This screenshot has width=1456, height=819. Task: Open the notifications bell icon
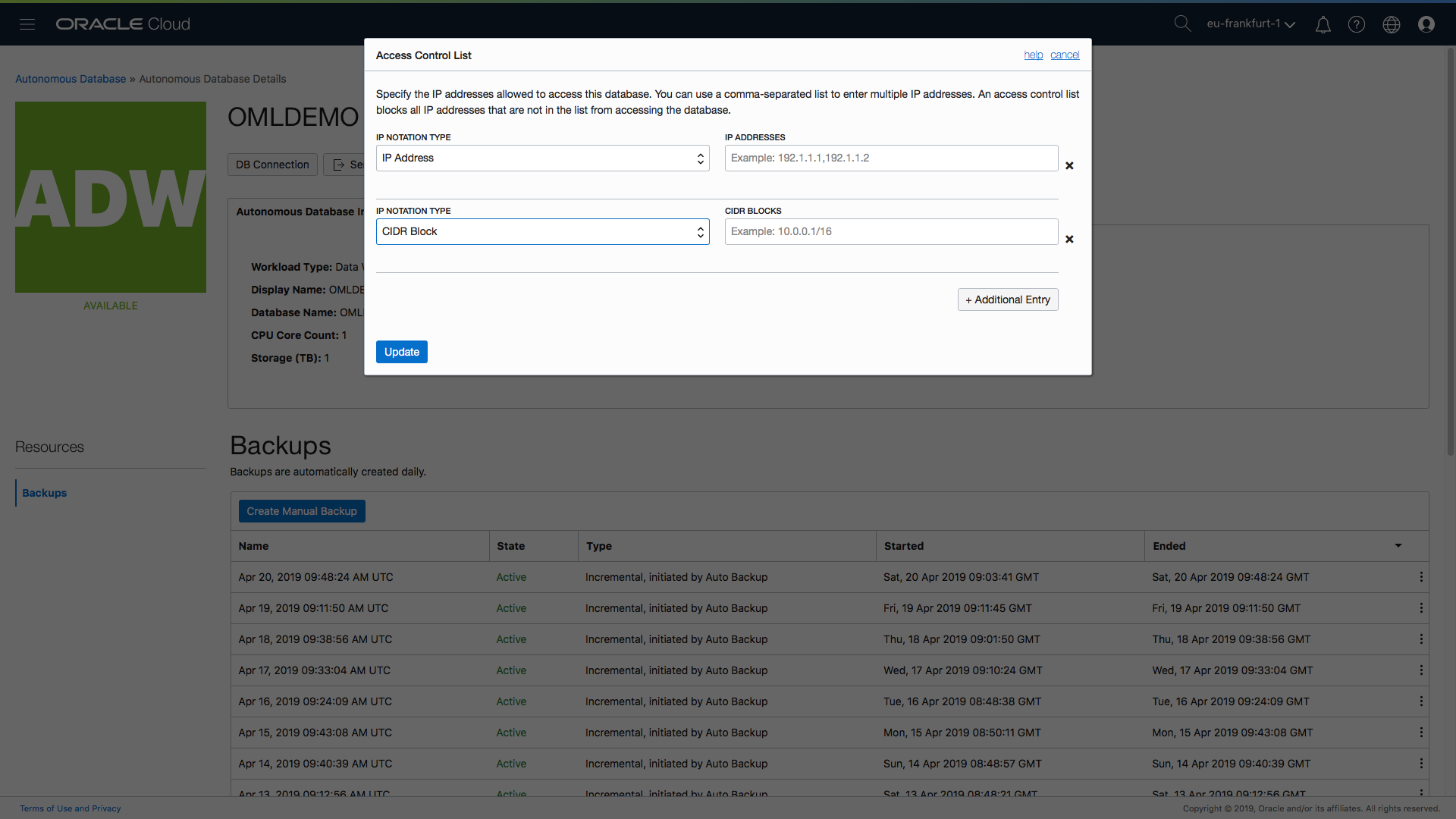coord(1323,25)
